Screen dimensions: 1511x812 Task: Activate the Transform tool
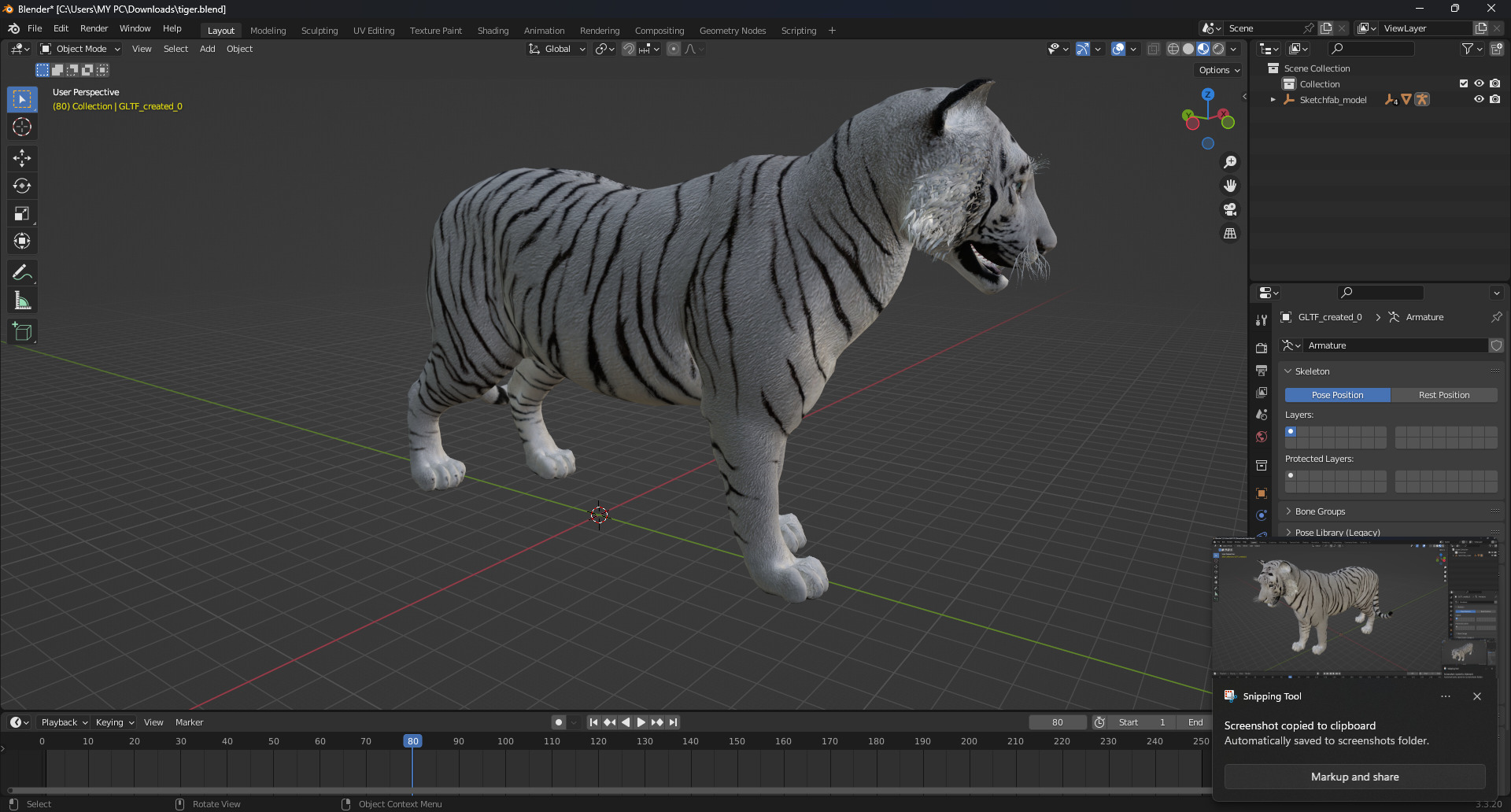point(22,241)
